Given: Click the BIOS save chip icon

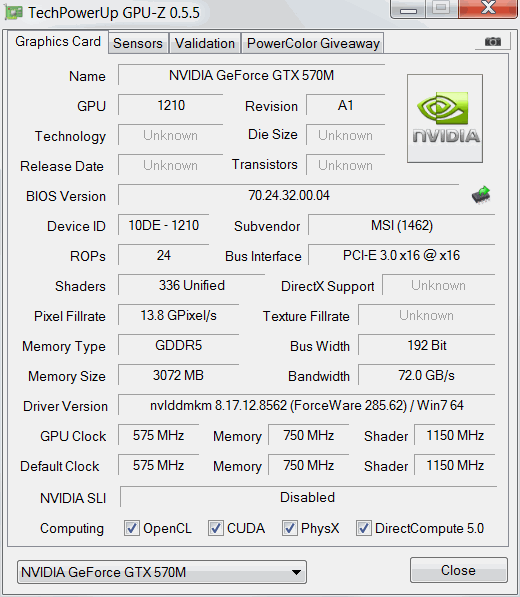Looking at the screenshot, I should (x=481, y=195).
